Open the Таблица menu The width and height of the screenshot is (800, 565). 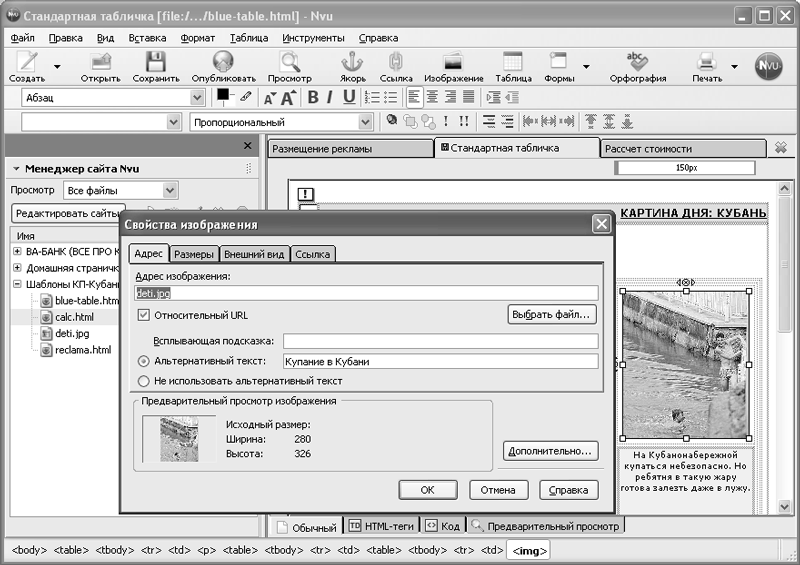coord(249,38)
